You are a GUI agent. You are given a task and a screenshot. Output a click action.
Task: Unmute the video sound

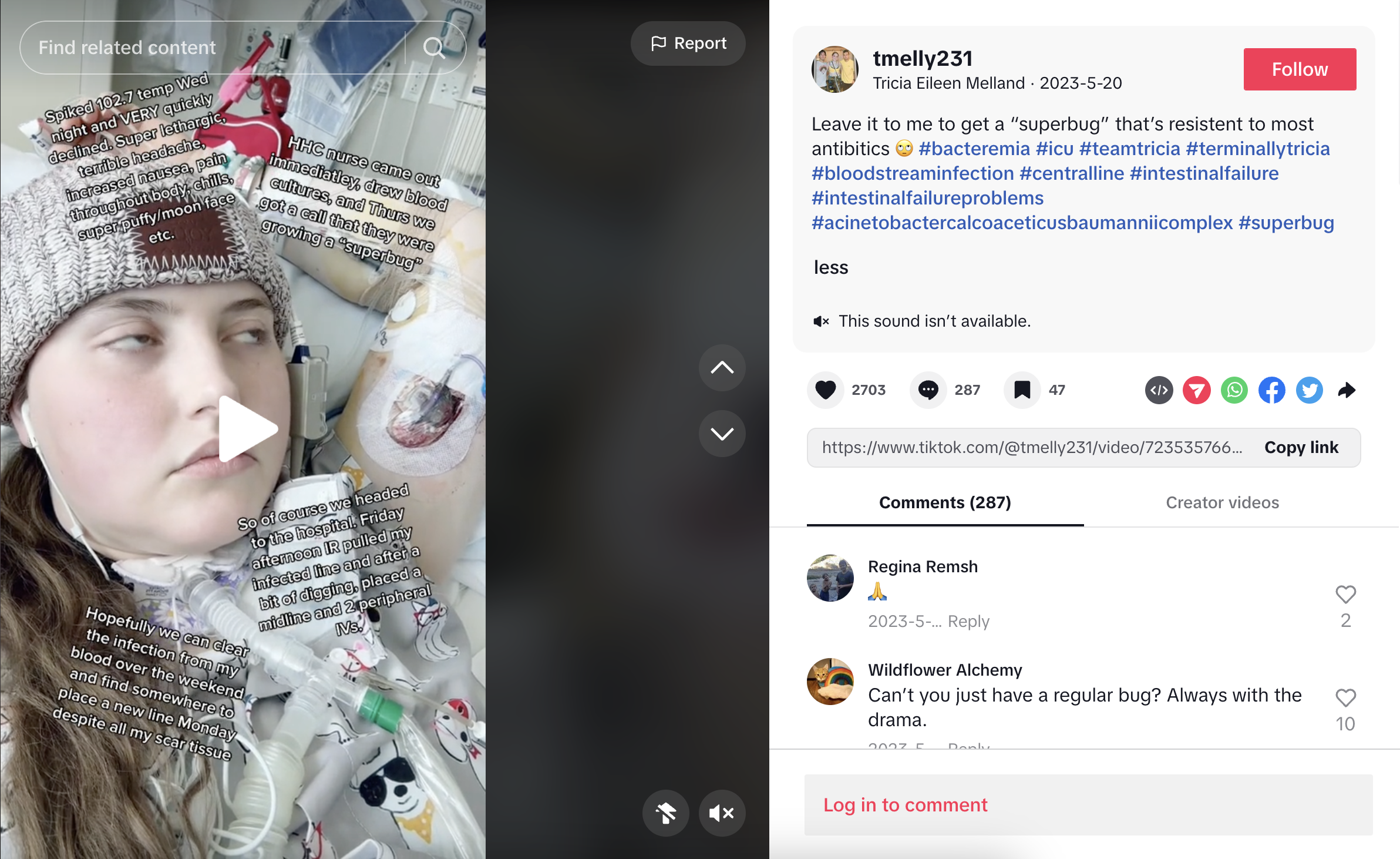(x=722, y=813)
